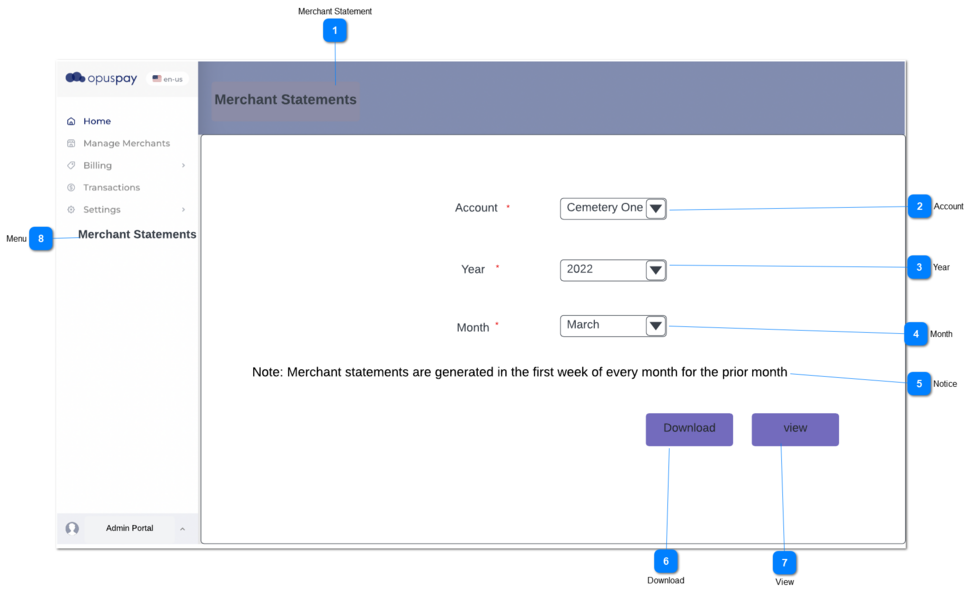Click the Merchant Statements page header
Screen dimensions: 972x595
tap(285, 99)
